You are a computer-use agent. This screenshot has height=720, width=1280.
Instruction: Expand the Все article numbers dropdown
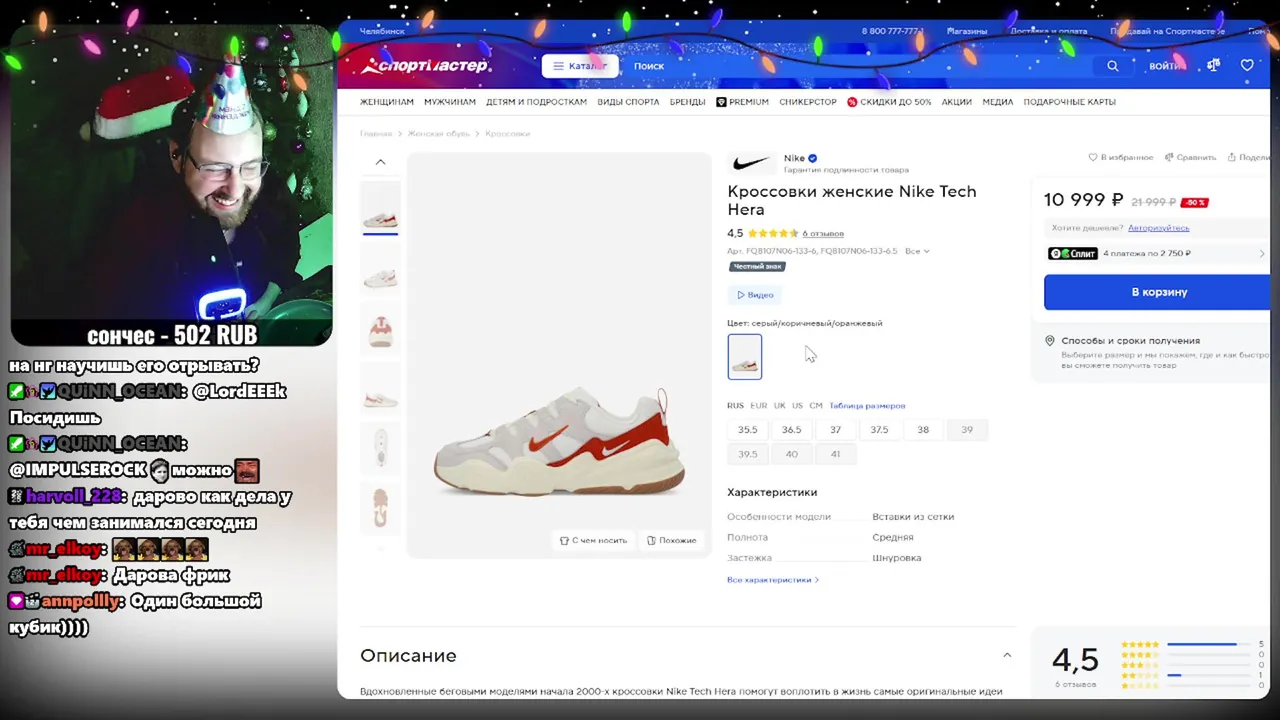click(917, 251)
